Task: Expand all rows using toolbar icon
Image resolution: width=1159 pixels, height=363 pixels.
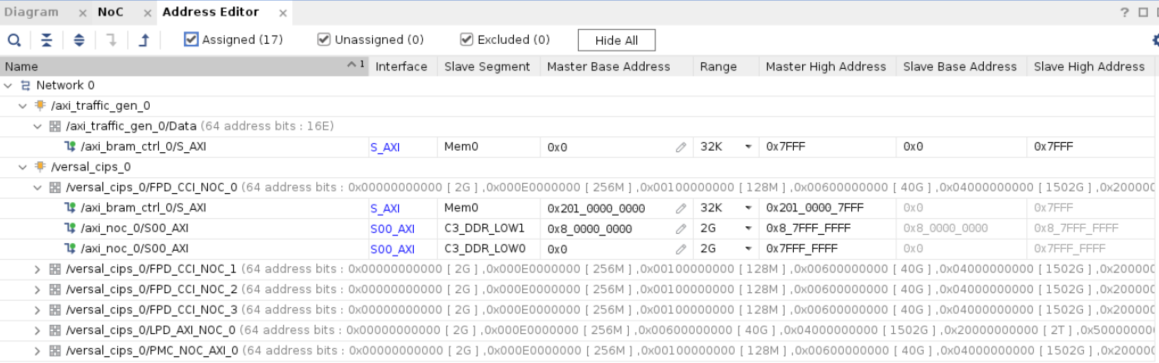Action: pos(79,40)
